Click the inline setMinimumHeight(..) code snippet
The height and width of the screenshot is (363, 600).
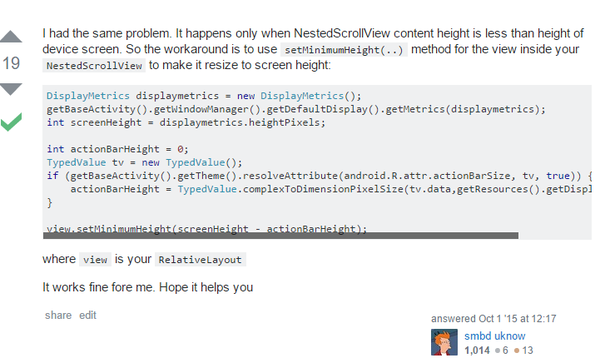[344, 50]
